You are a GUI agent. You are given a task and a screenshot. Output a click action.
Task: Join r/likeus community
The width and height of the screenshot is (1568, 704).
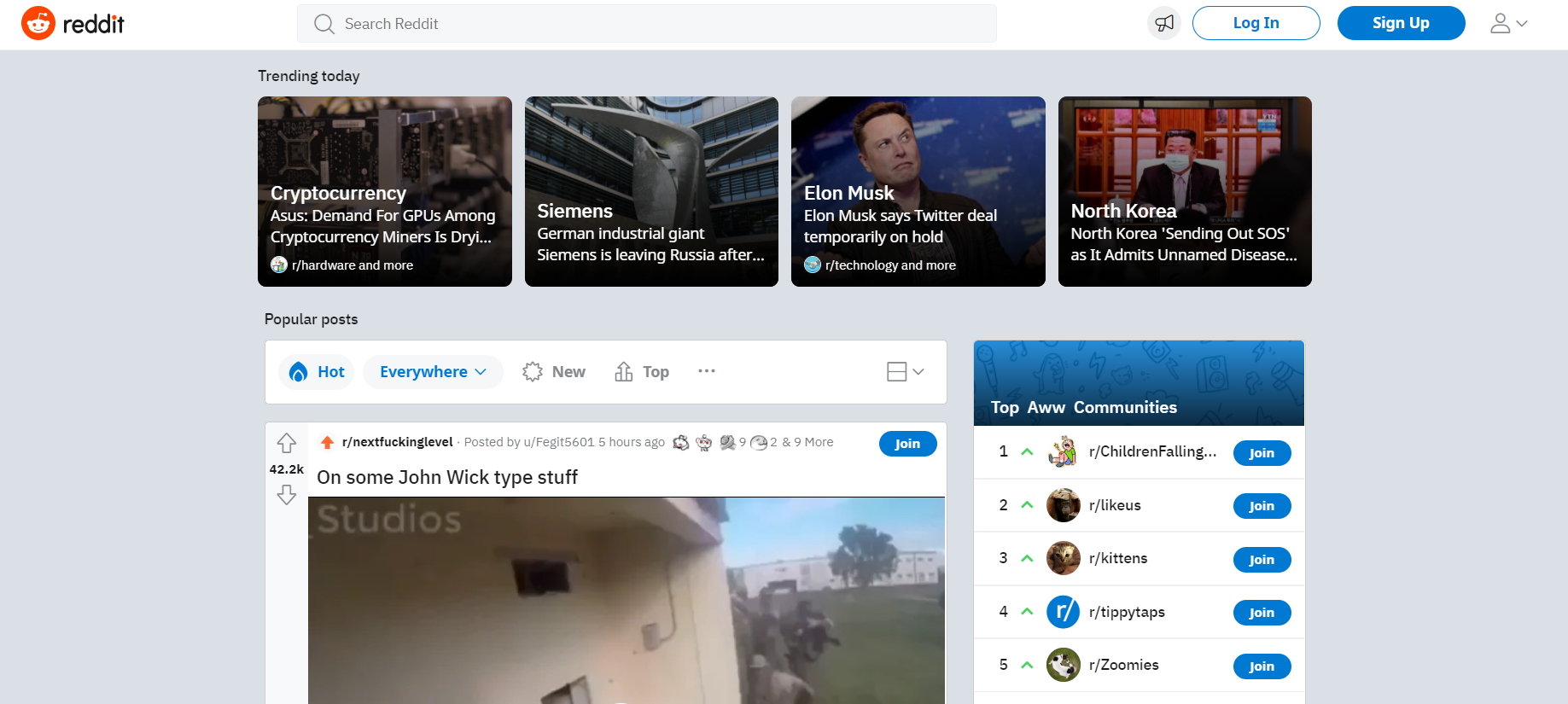tap(1262, 506)
